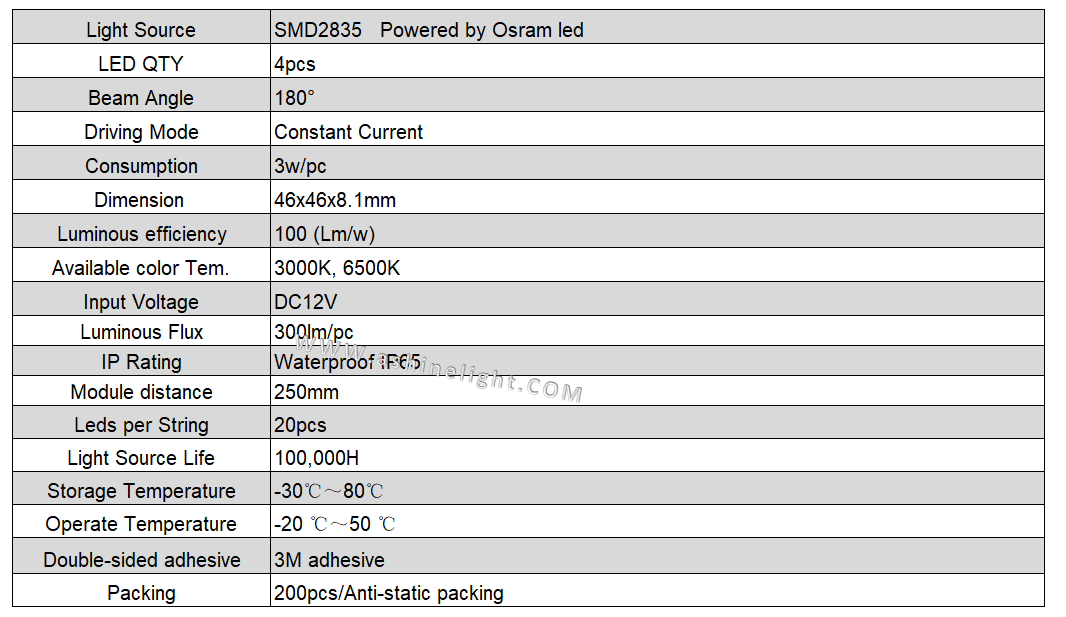Click the 100,000H light source life value
The image size is (1066, 617).
tap(316, 458)
